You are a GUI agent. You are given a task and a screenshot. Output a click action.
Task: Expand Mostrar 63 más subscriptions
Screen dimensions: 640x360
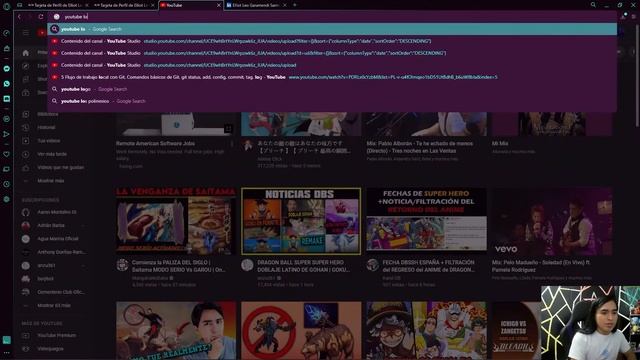[x=54, y=305]
